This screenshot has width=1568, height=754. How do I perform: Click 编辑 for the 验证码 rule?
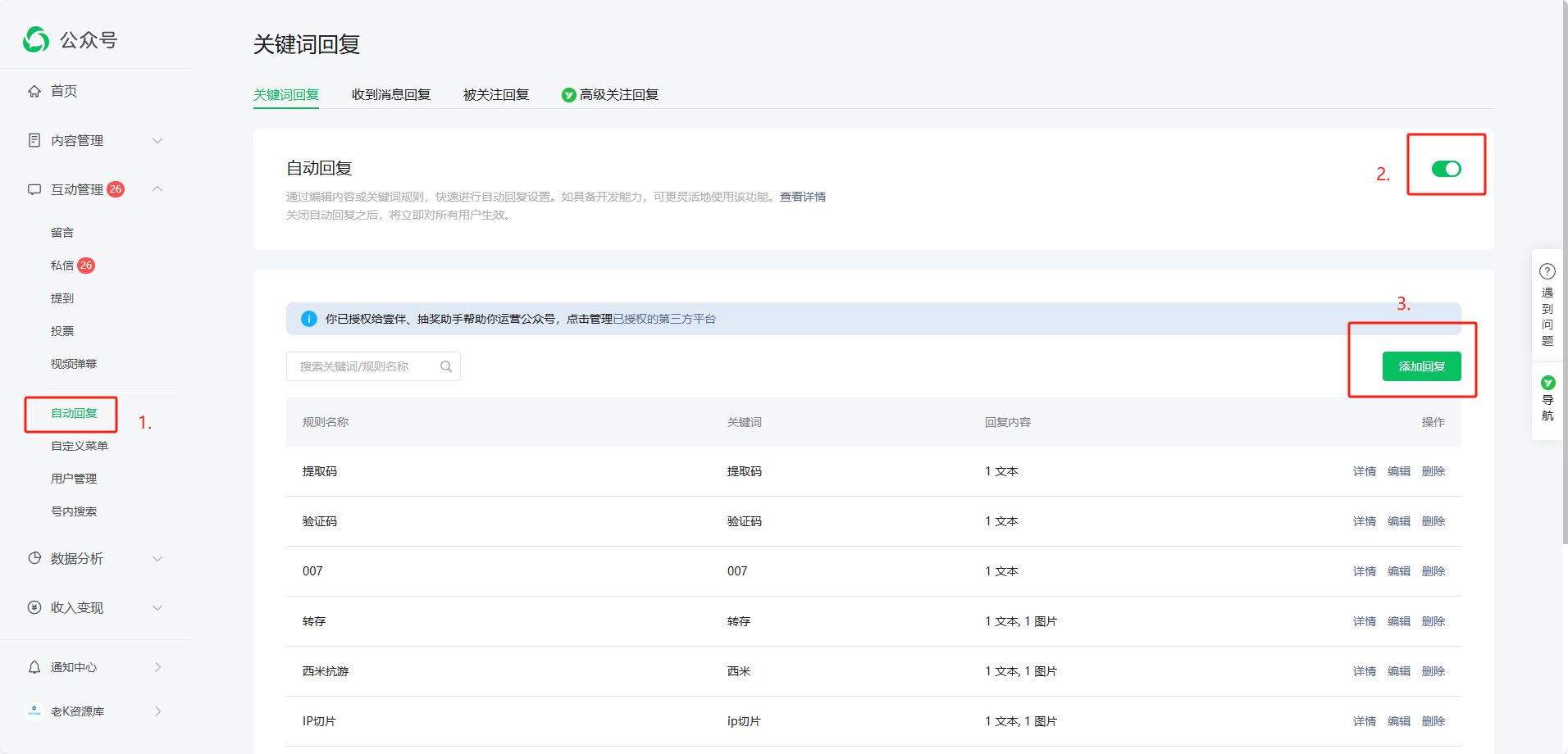click(1399, 521)
